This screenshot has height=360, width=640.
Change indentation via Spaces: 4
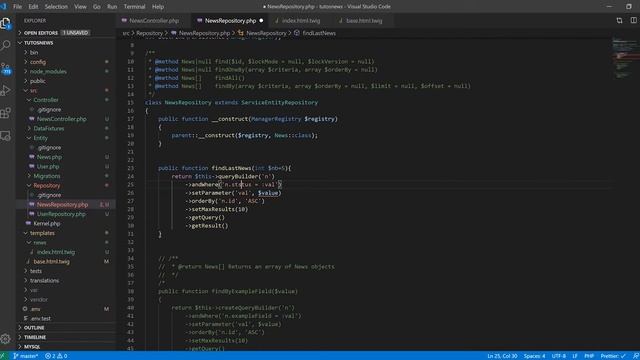(534, 356)
